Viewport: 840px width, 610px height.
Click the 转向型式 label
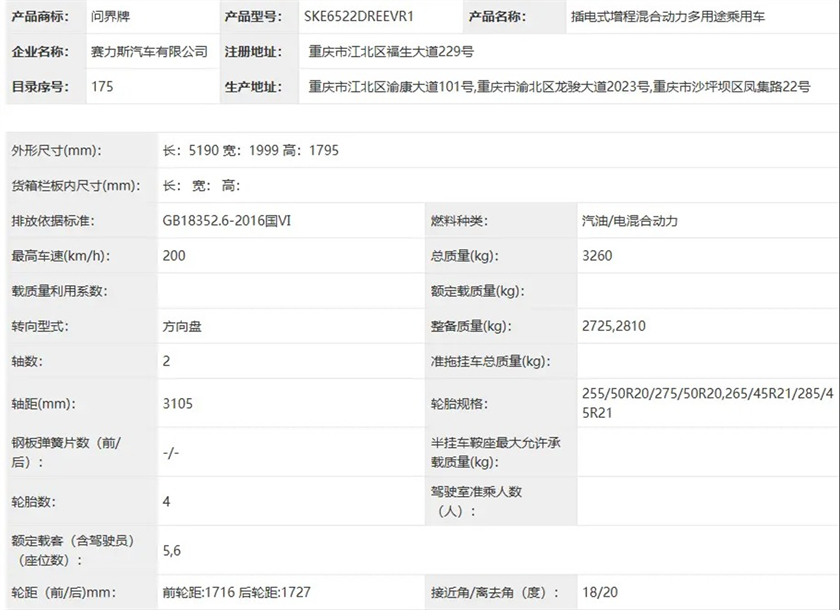(40, 326)
